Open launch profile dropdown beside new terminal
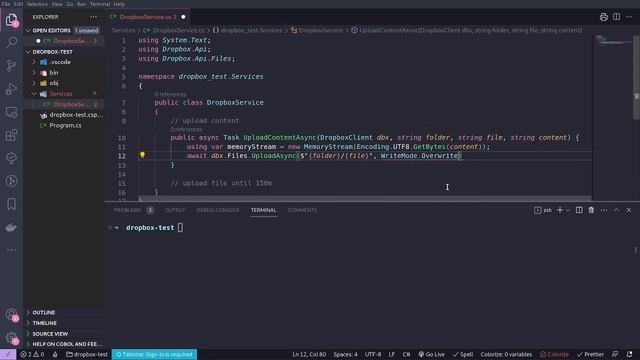This screenshot has height=360, width=640. [568, 210]
